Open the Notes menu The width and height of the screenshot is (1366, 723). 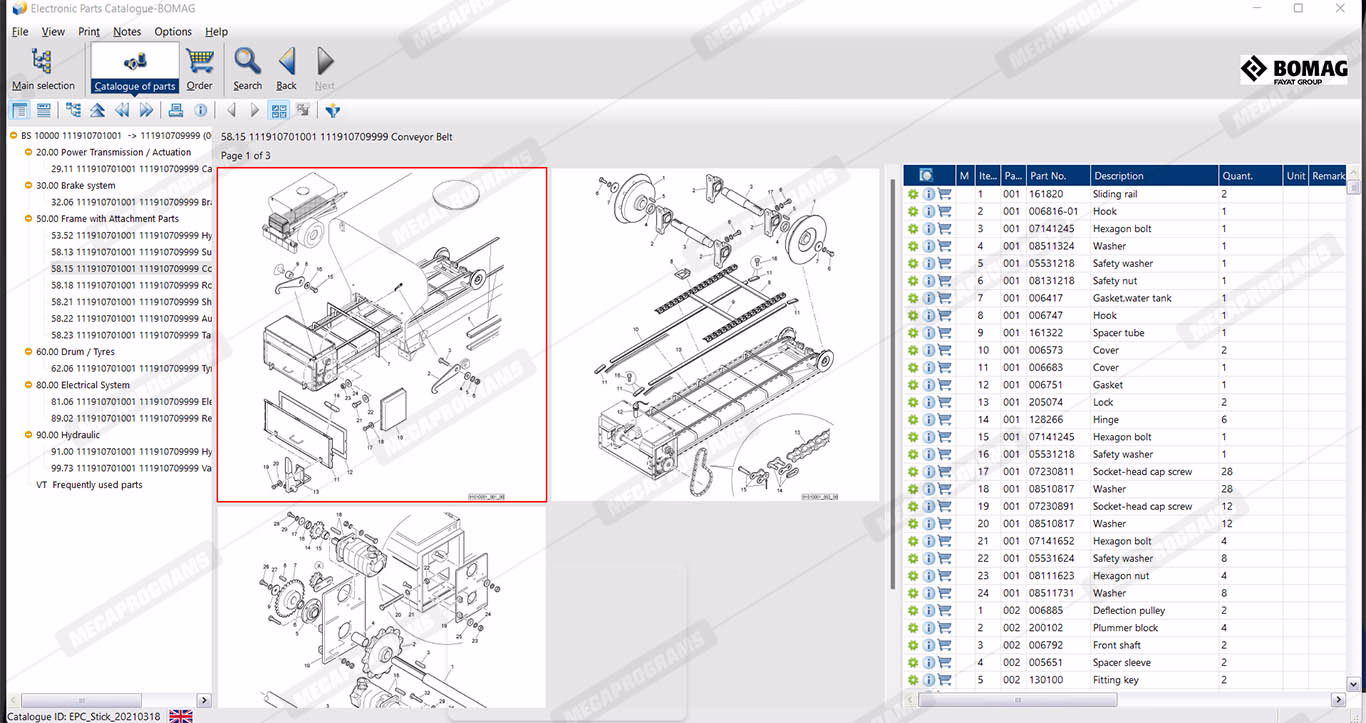click(127, 32)
